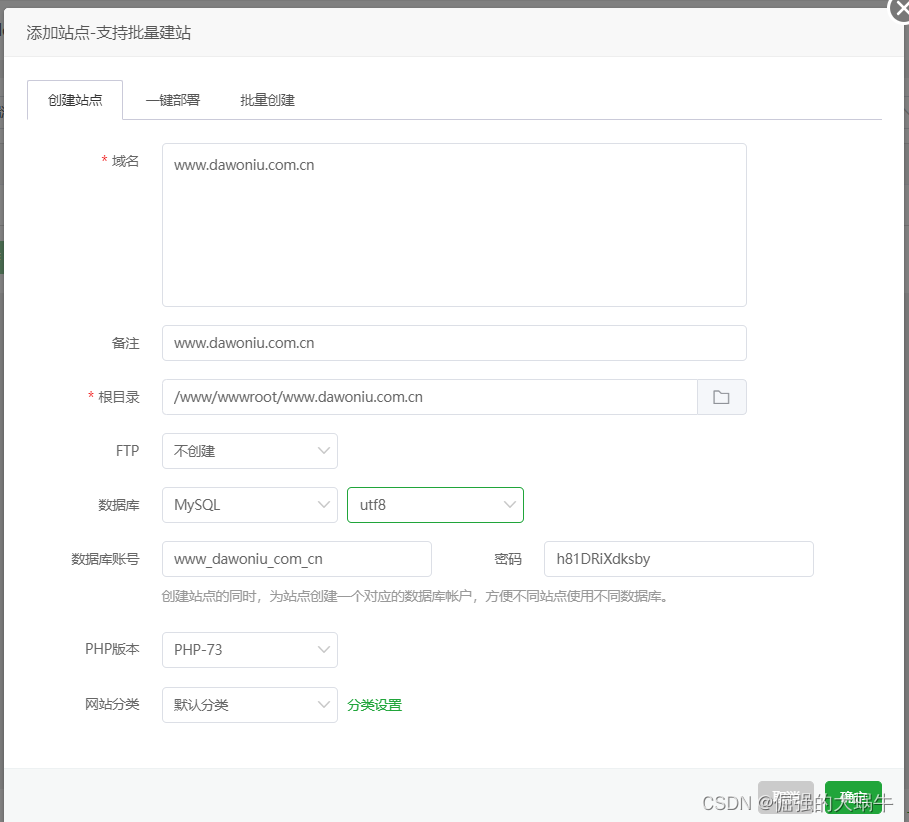This screenshot has width=909, height=822.
Task: Open the 分类设置 link
Action: pos(374,705)
